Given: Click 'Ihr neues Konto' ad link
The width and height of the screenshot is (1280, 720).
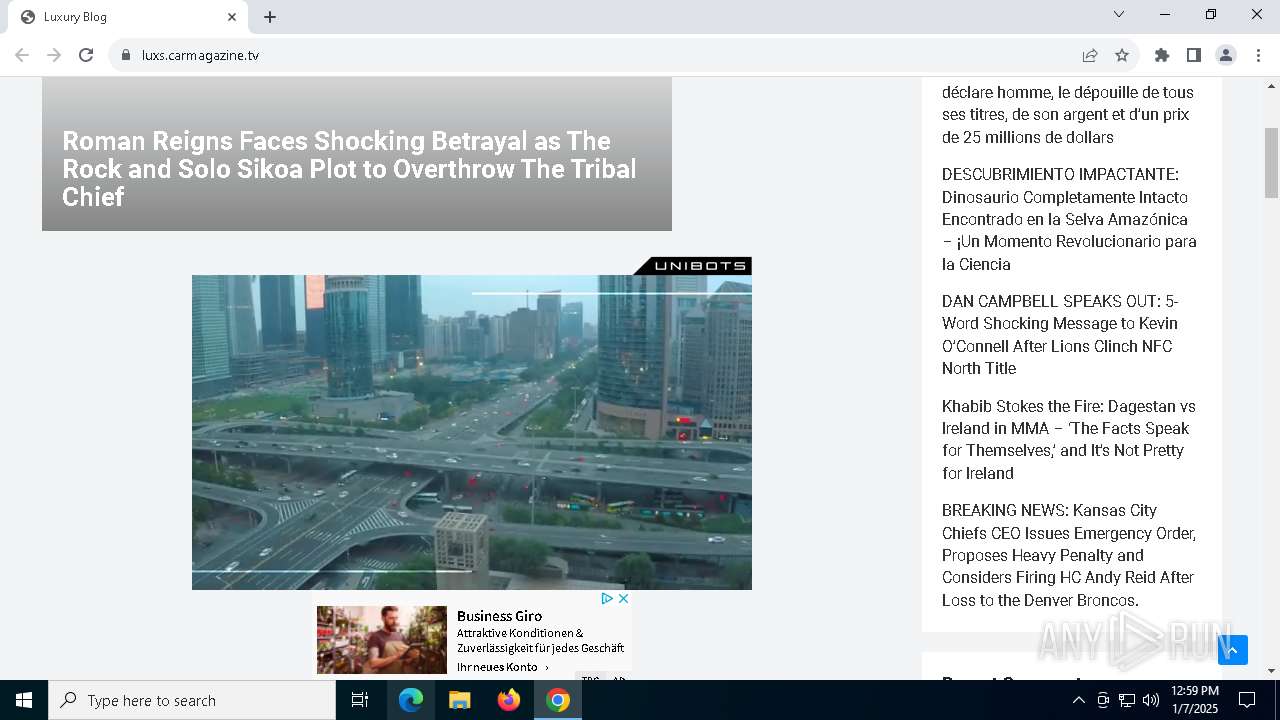Looking at the screenshot, I should (503, 667).
